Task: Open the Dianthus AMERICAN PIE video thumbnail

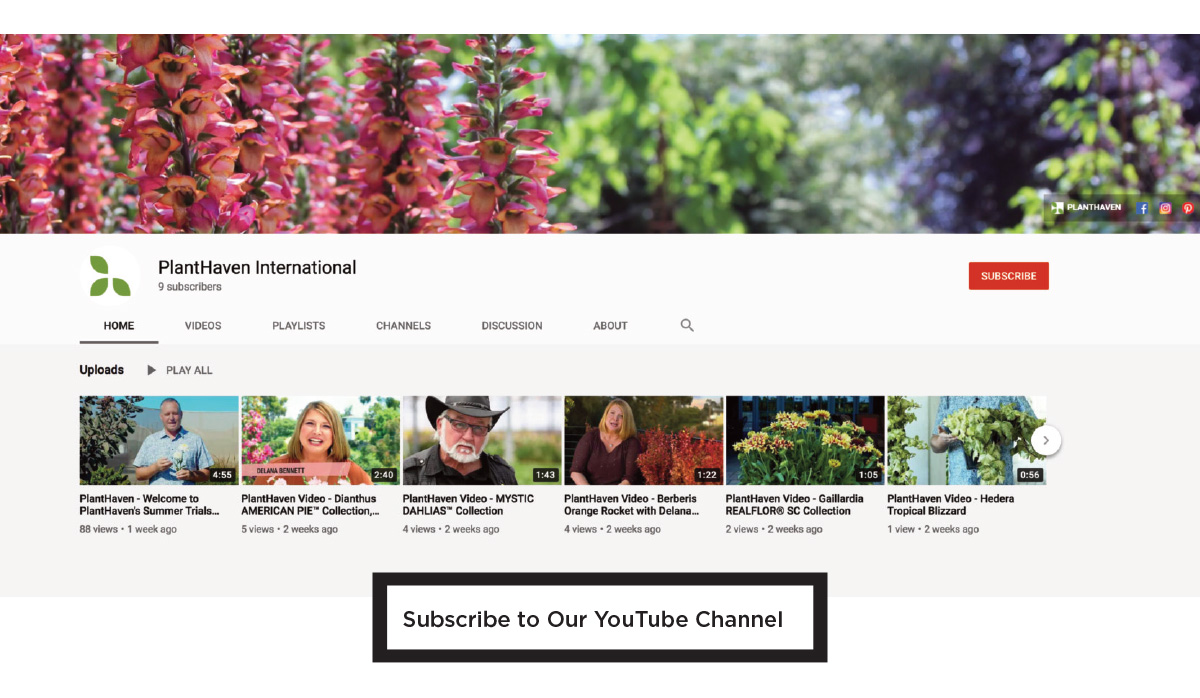Action: coord(320,440)
